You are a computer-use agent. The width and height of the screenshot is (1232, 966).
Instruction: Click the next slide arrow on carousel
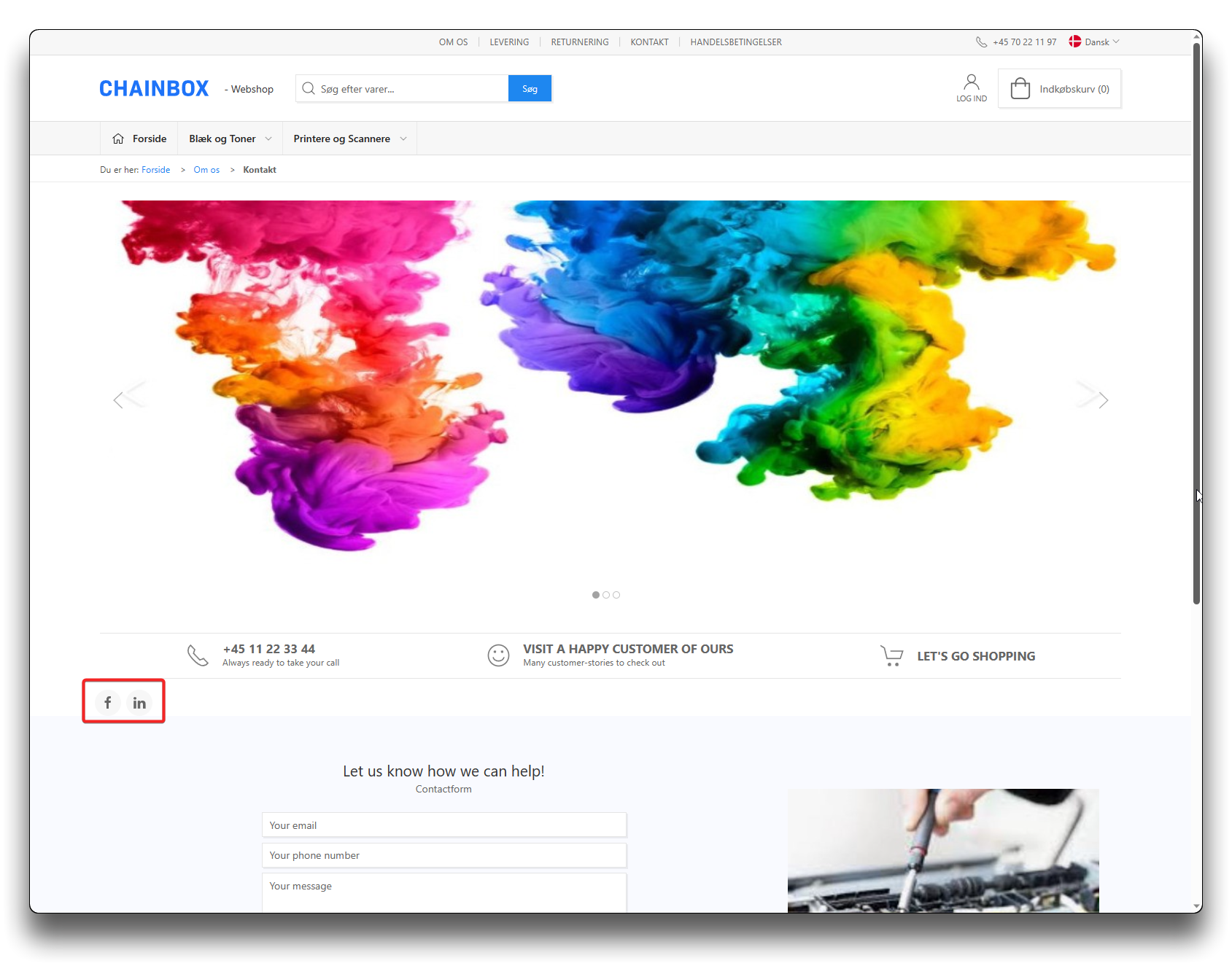click(x=1102, y=400)
